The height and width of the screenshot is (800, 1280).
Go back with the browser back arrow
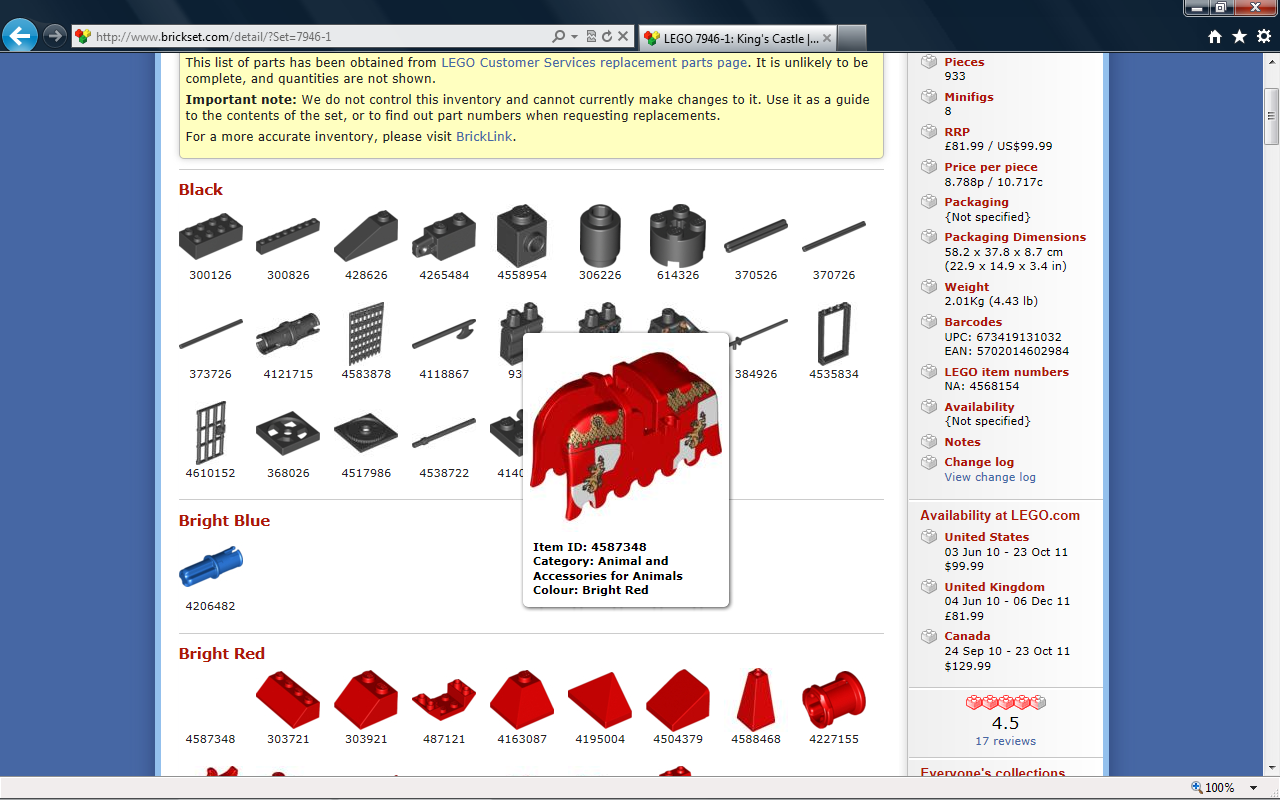click(20, 36)
